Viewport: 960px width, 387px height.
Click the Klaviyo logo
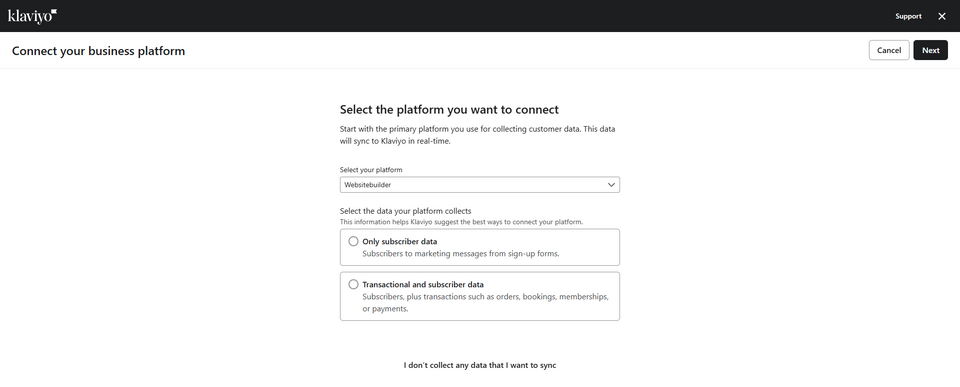click(x=32, y=16)
